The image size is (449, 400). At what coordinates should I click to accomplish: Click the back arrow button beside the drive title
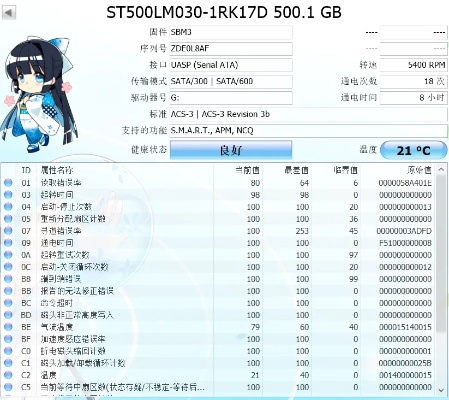(8, 13)
